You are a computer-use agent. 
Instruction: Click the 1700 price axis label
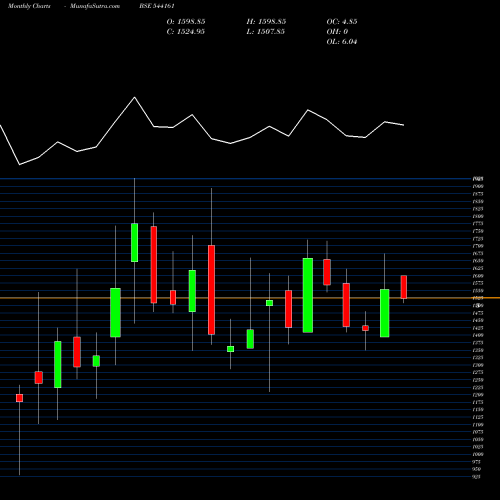coord(478,246)
